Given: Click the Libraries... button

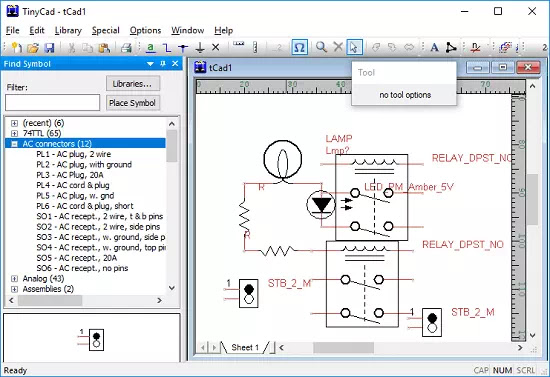Looking at the screenshot, I should (x=133, y=84).
